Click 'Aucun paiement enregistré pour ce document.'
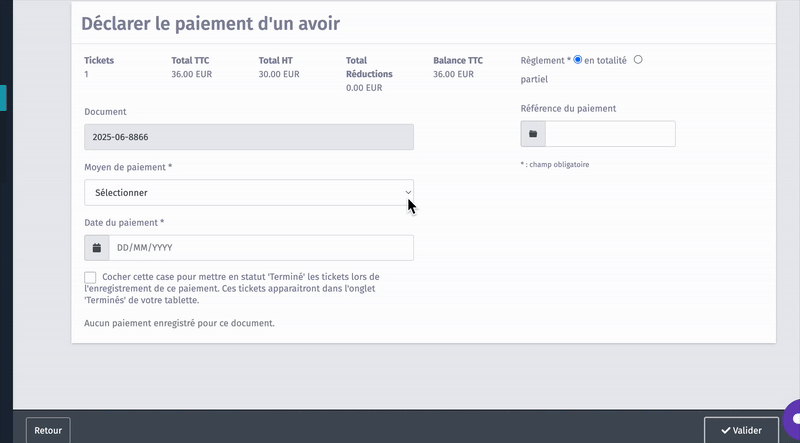The width and height of the screenshot is (800, 443). click(179, 323)
